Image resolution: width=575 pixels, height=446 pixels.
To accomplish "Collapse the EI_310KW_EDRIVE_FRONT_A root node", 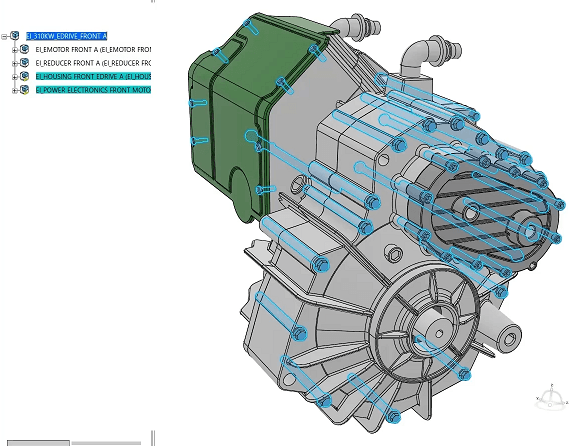I will pyautogui.click(x=4, y=36).
